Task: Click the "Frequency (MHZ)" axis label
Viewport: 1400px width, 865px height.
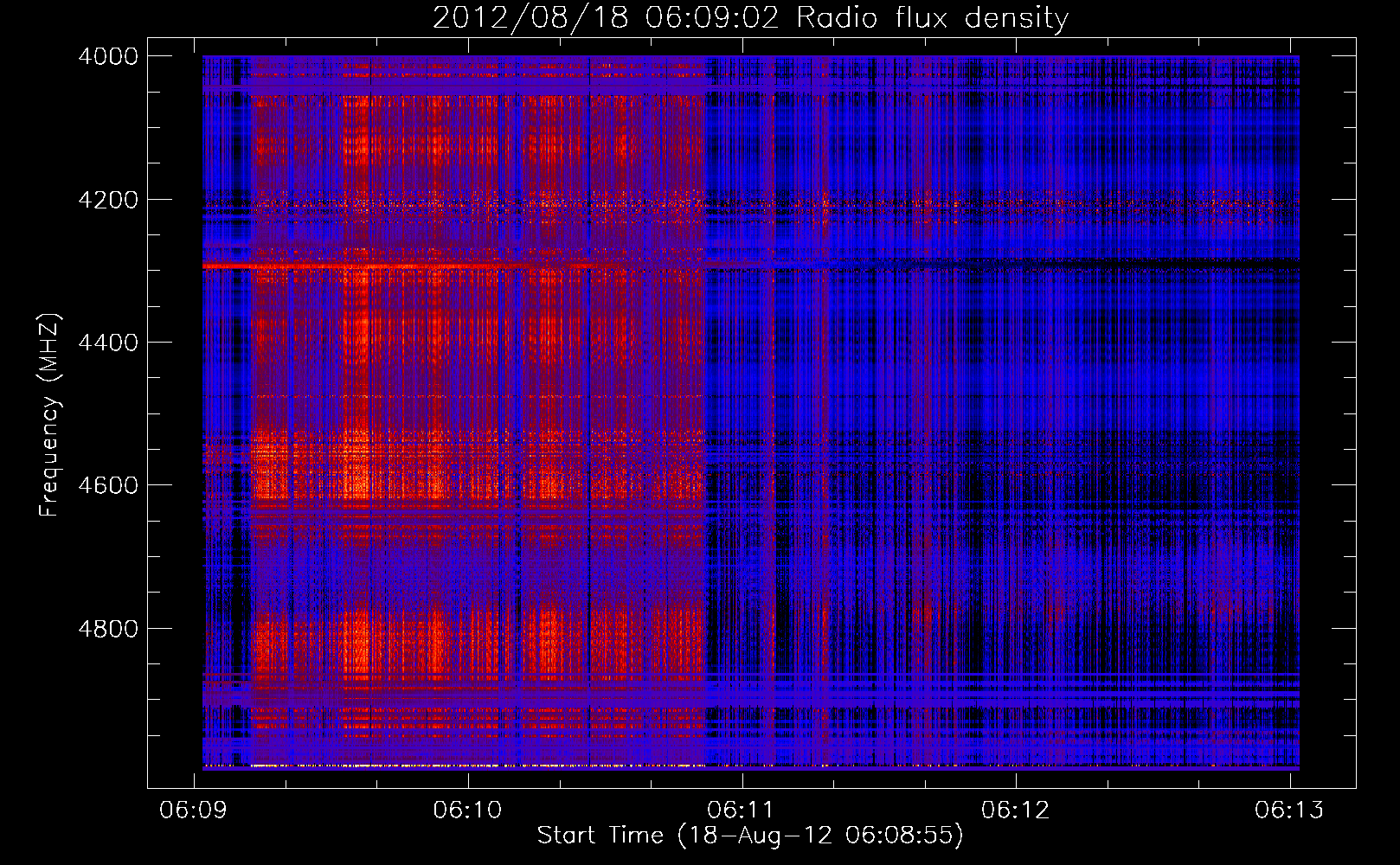Action: tap(50, 415)
